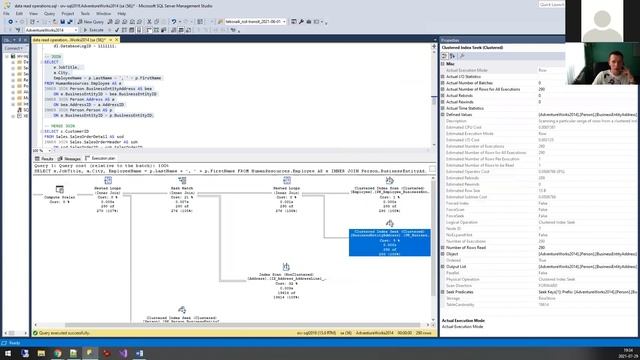Image resolution: width=640 pixels, height=360 pixels.
Task: Click the Save icon in toolbar
Action: pos(62,22)
